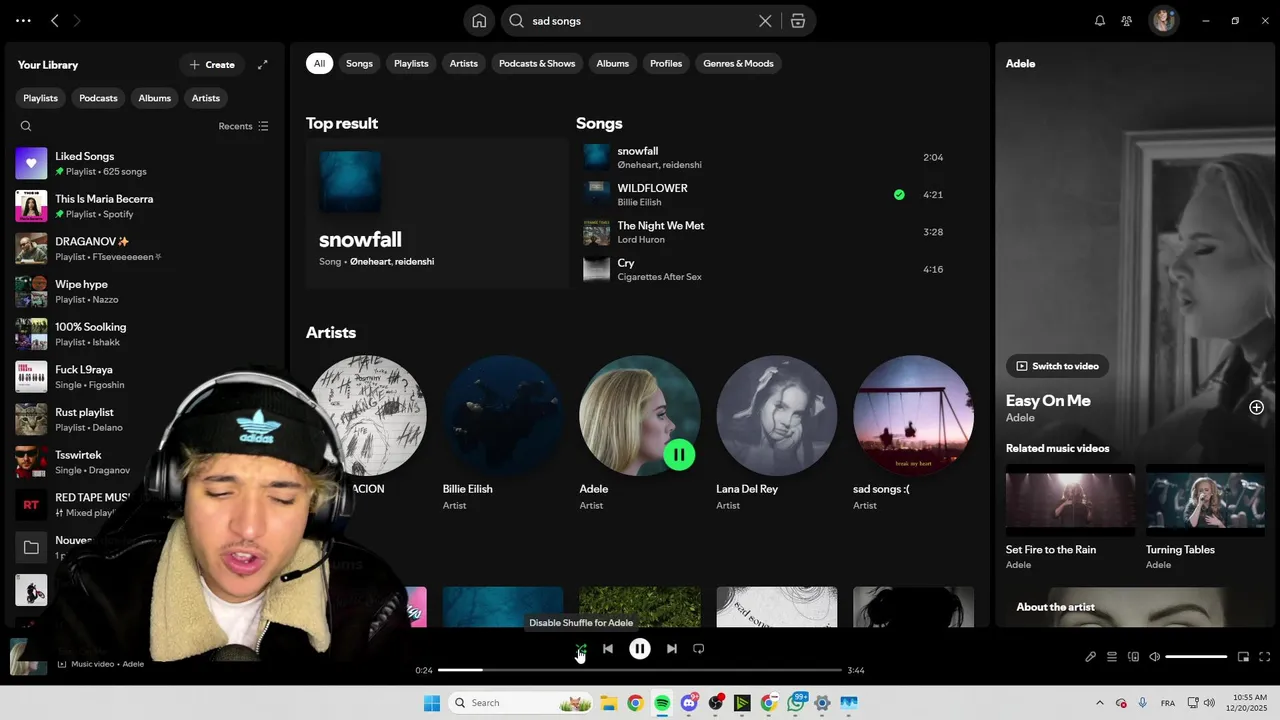
Task: Open This Is Maria Becerra playlist
Action: coord(145,206)
